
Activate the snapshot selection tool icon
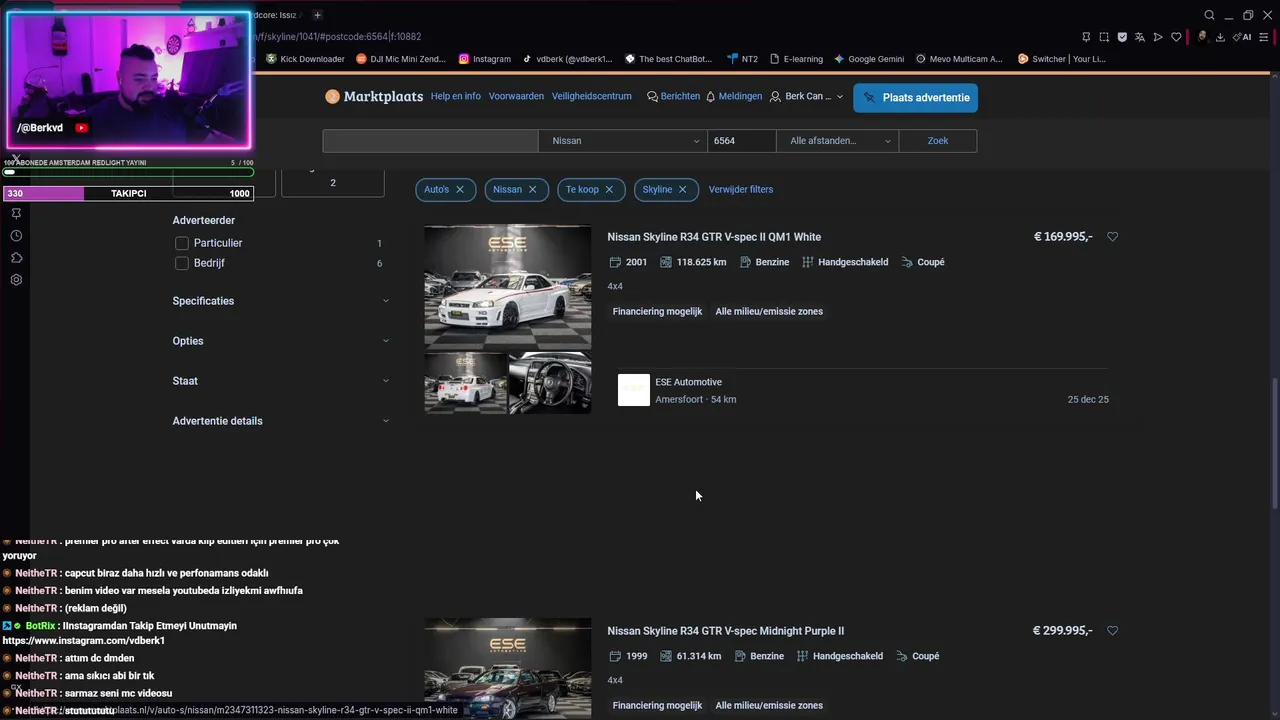pyautogui.click(x=1104, y=37)
